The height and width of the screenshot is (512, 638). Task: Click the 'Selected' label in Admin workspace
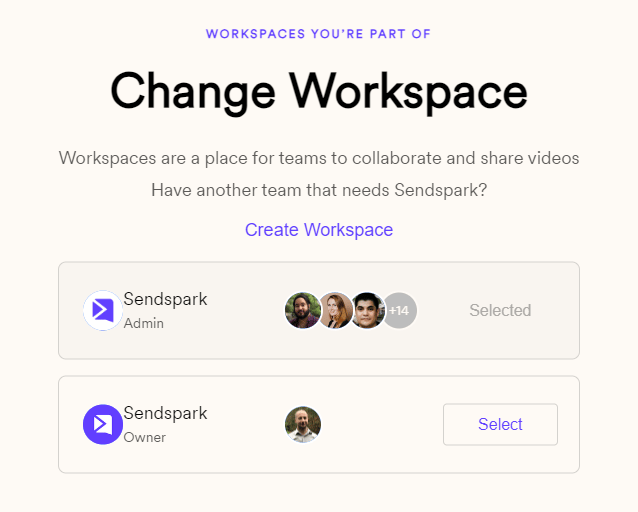coord(500,310)
